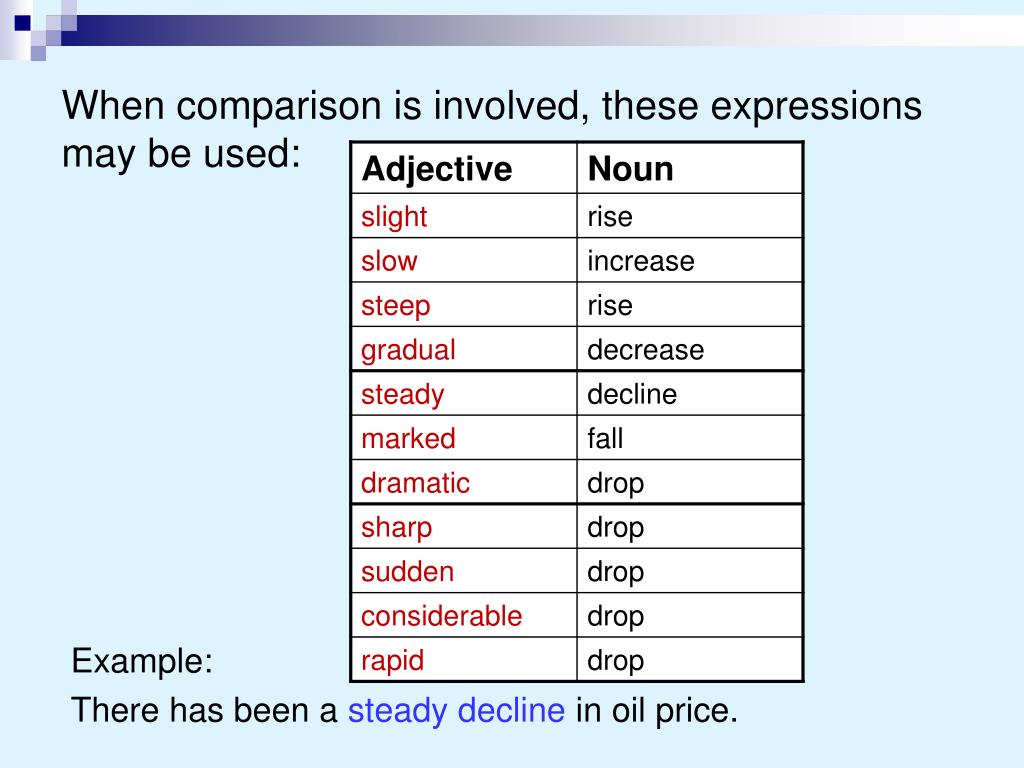Click the 'decline' noun in table
The image size is (1024, 768).
(x=690, y=394)
